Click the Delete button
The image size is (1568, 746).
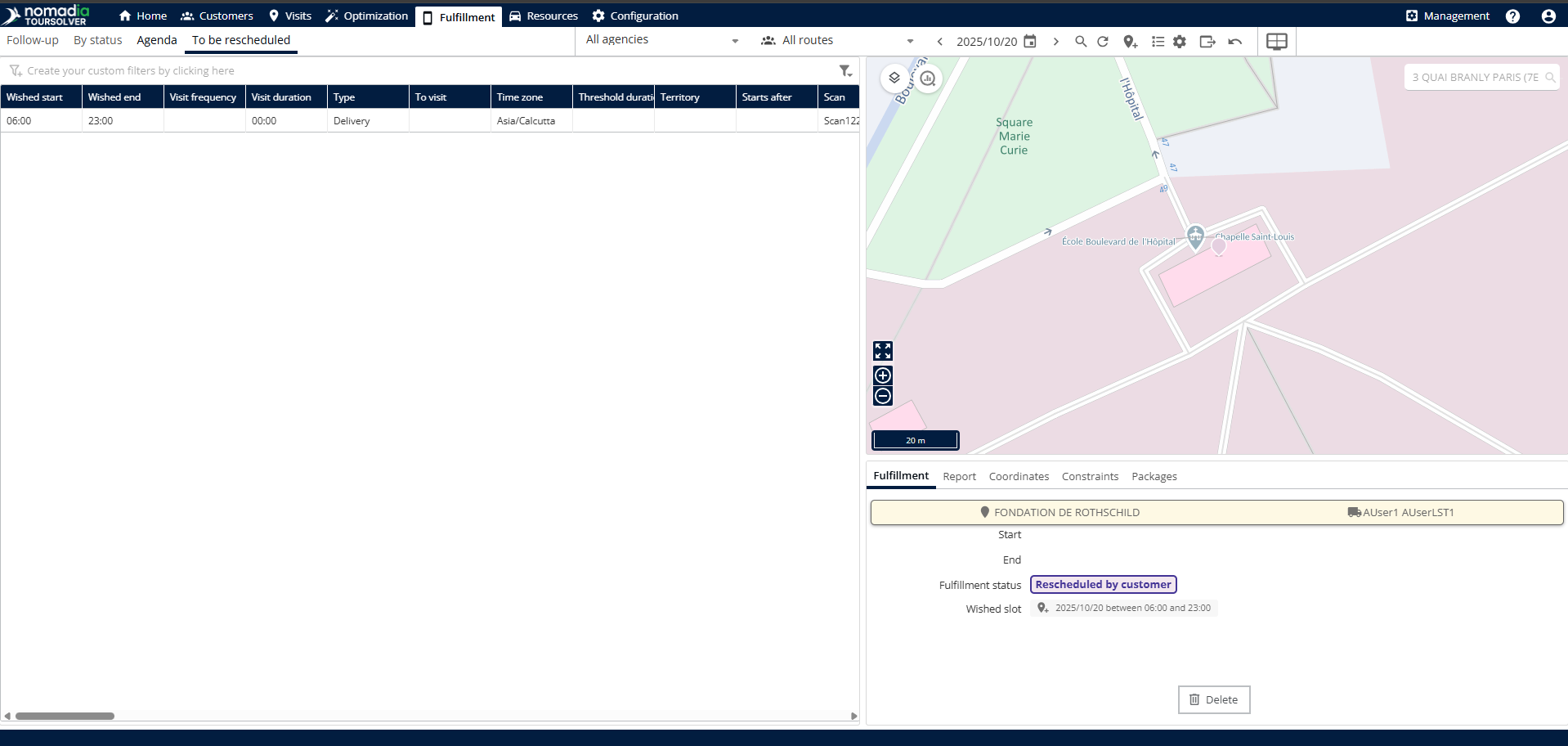point(1214,699)
